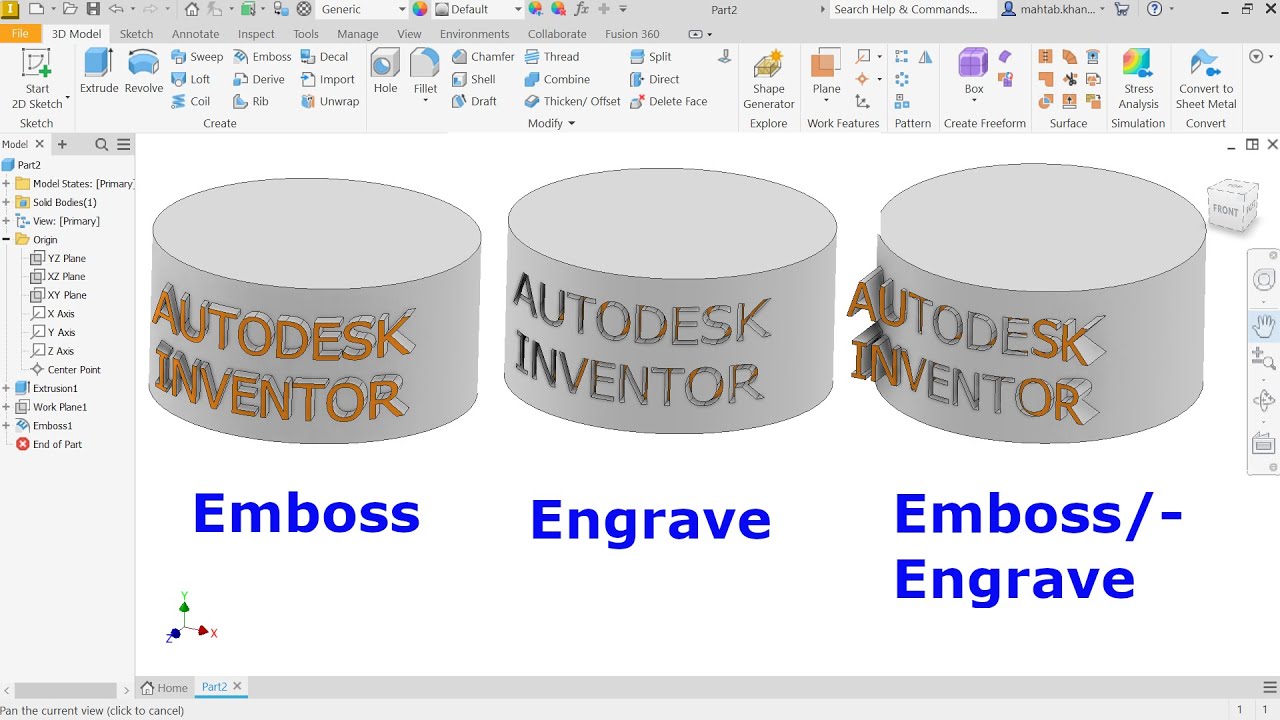Expand the Fillet dropdown arrow

(425, 101)
